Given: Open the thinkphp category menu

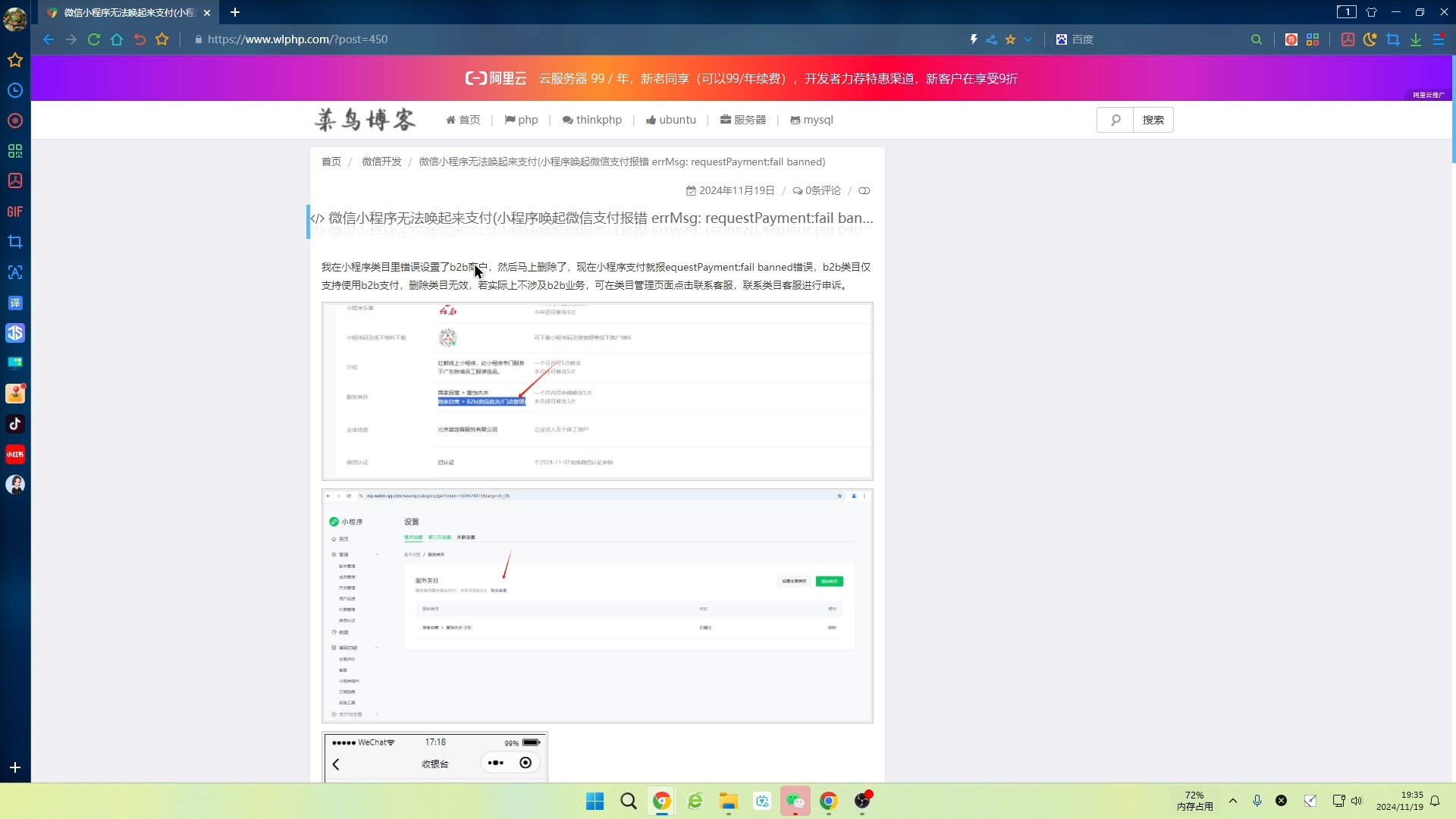Looking at the screenshot, I should (x=592, y=120).
